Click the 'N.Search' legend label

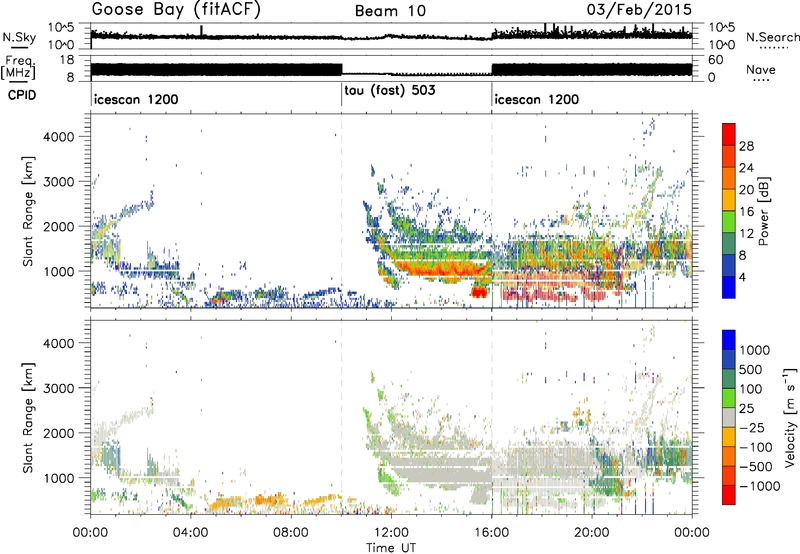pos(773,37)
